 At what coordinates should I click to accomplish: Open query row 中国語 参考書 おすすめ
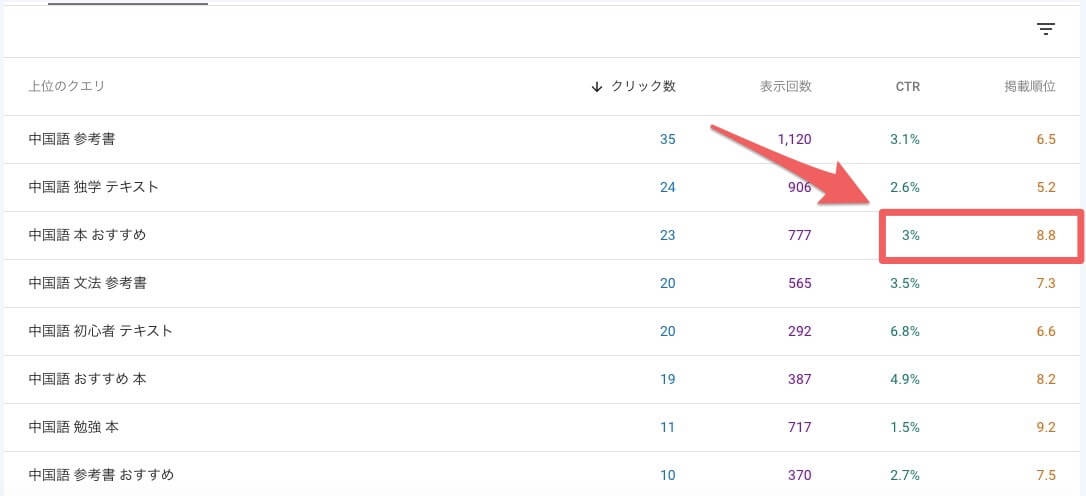(x=542, y=475)
